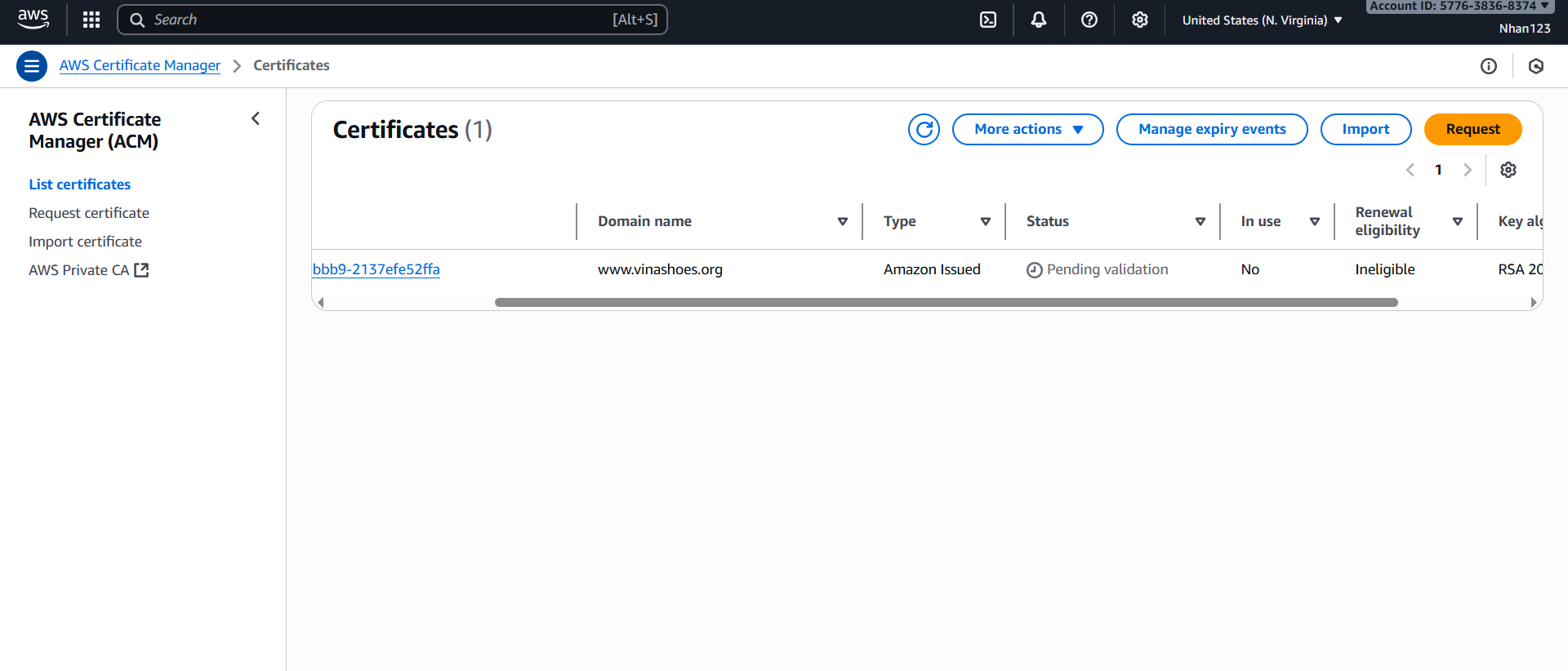Go to previous page of certificates

coord(1410,170)
